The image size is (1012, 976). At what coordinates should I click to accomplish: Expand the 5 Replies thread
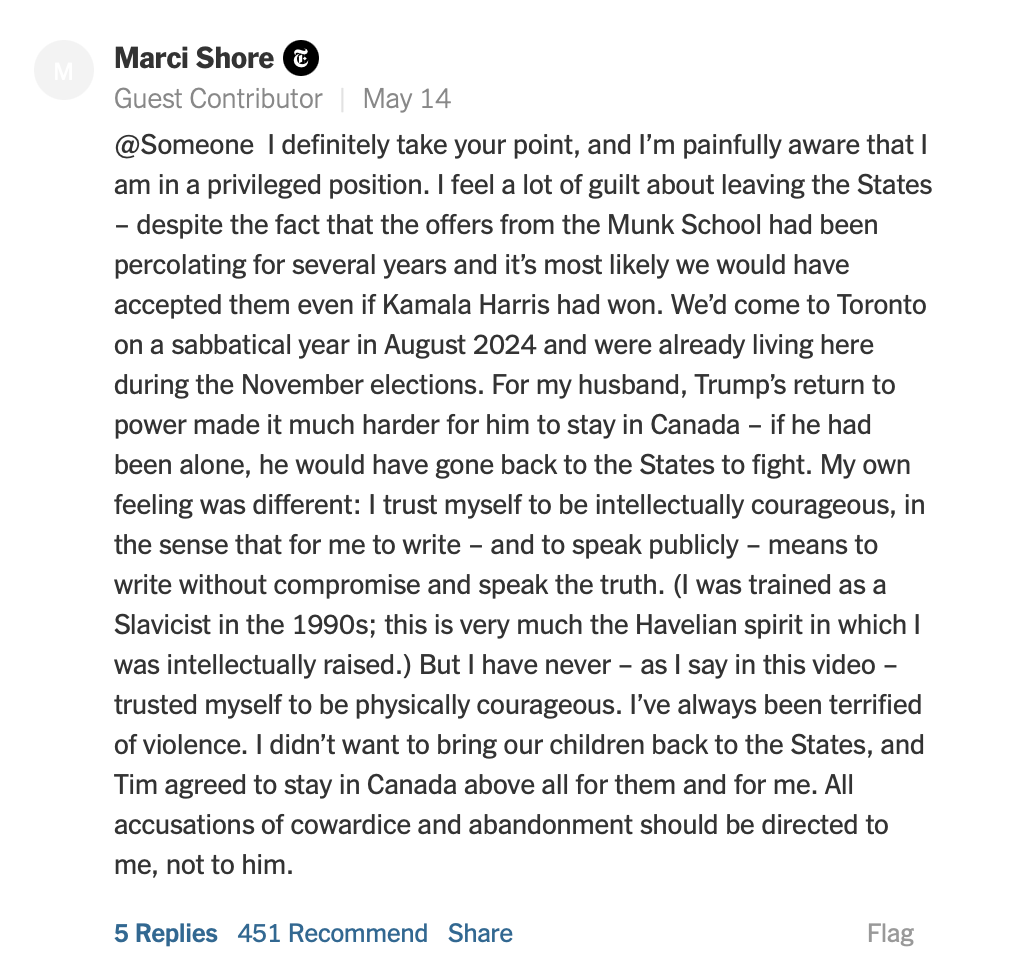166,933
